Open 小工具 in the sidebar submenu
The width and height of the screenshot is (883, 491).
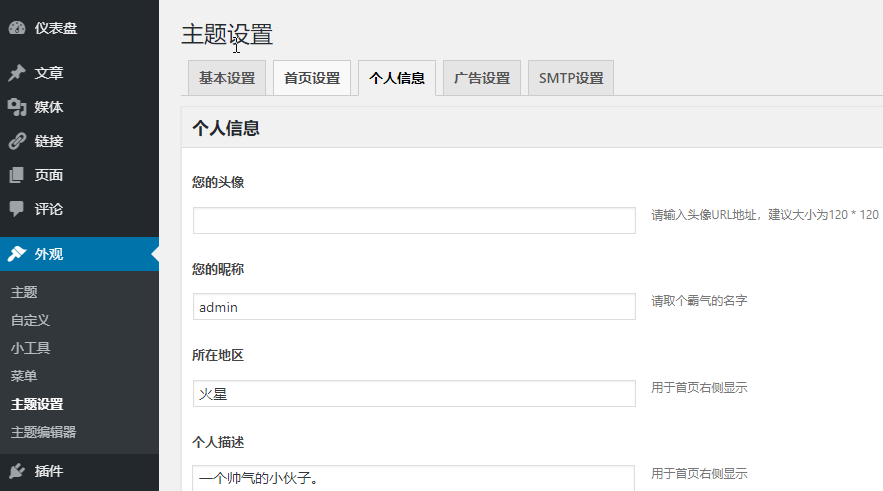[x=30, y=348]
